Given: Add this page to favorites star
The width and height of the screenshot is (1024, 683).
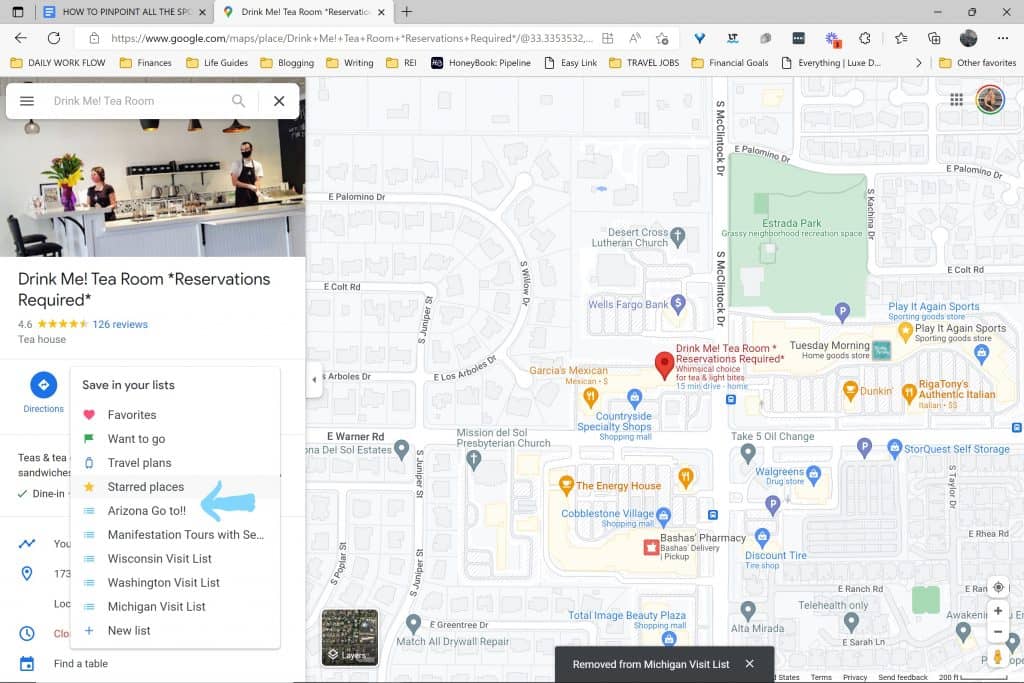Looking at the screenshot, I should [x=662, y=39].
